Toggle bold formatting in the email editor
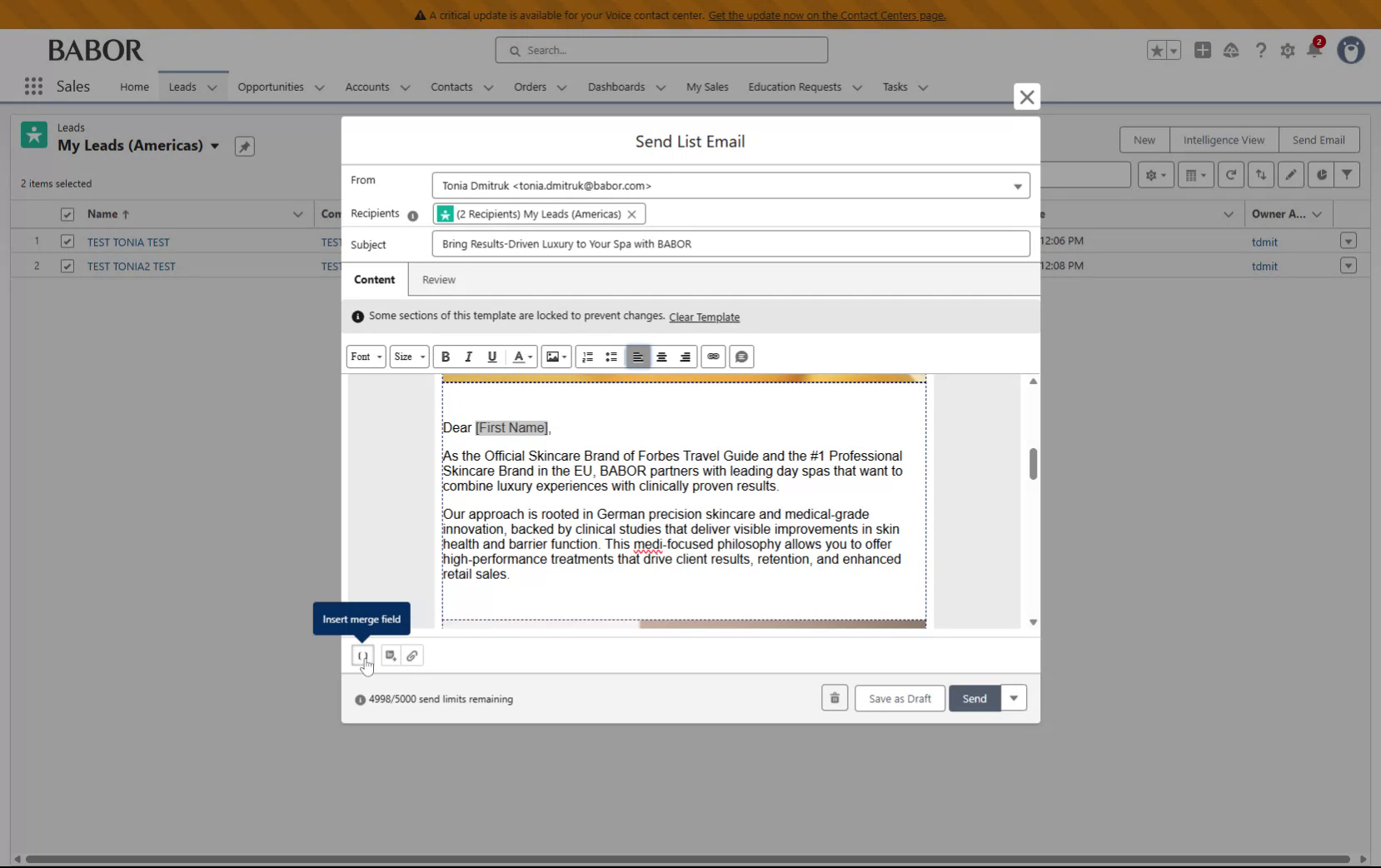 446,357
